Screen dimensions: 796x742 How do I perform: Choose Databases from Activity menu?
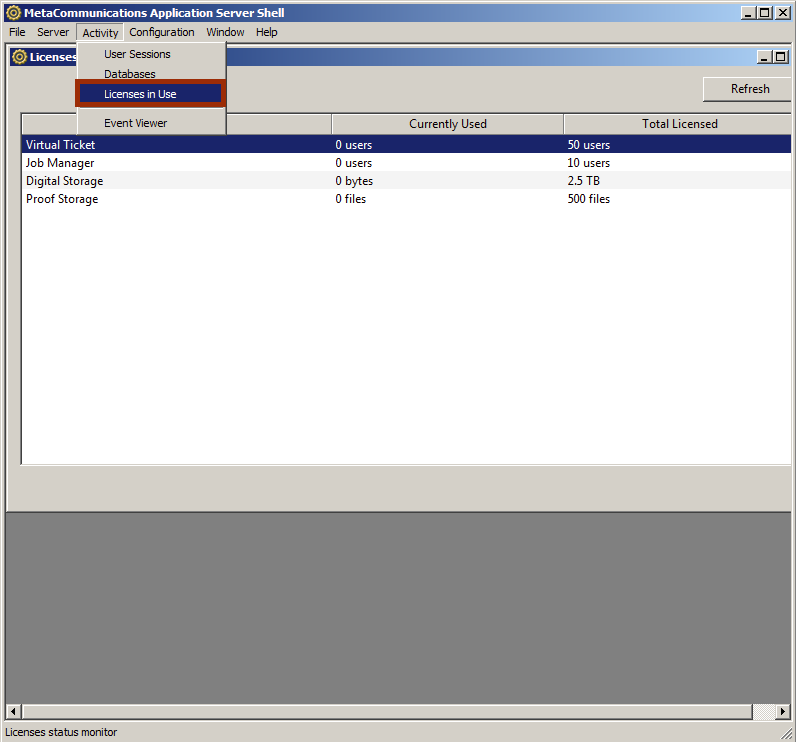[x=151, y=74]
